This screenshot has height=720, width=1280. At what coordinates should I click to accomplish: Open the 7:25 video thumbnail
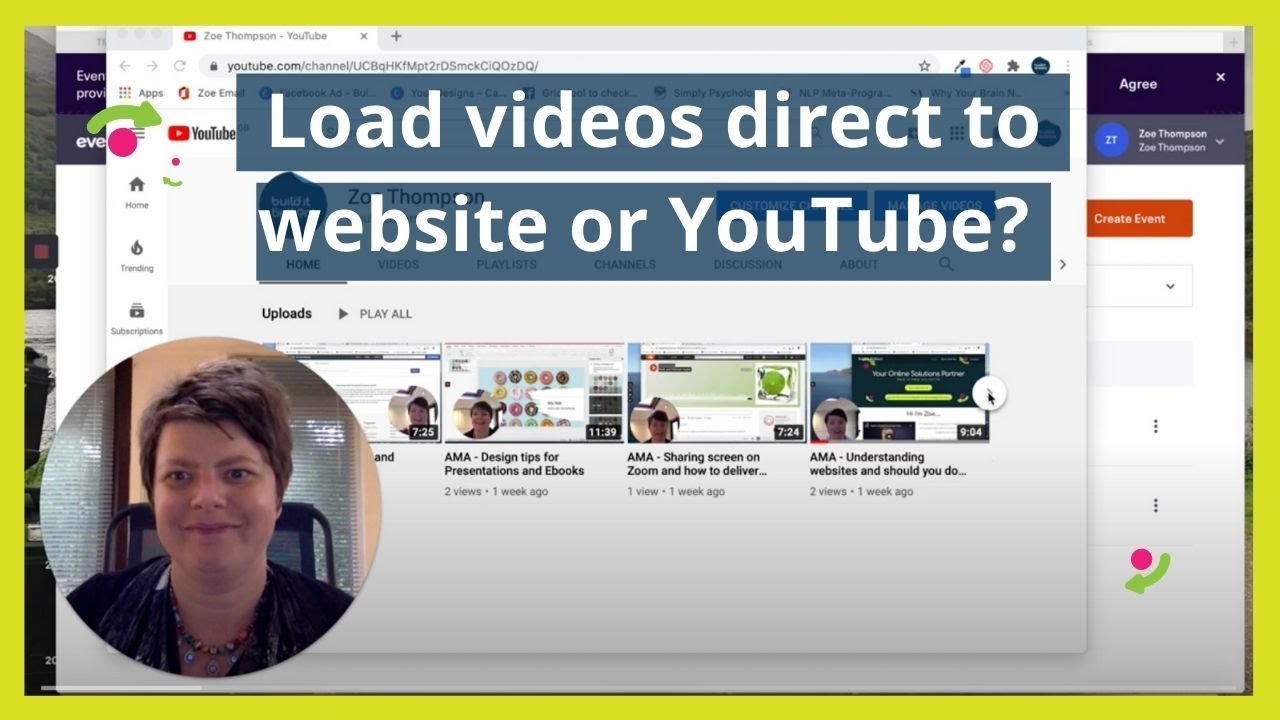(x=352, y=393)
